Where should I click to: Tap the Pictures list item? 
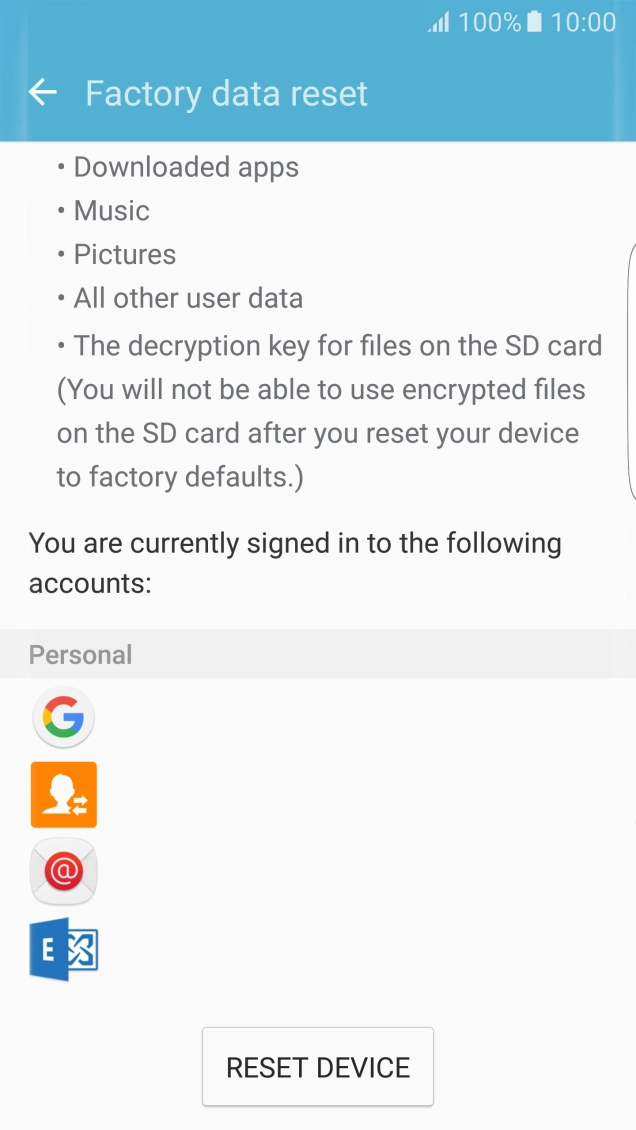click(x=124, y=255)
